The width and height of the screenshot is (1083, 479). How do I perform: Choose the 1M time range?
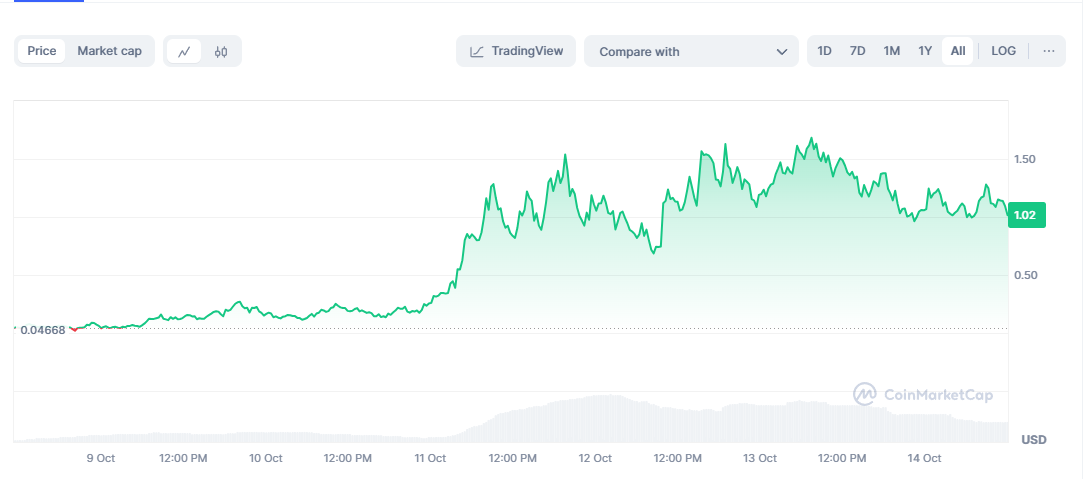click(x=891, y=51)
